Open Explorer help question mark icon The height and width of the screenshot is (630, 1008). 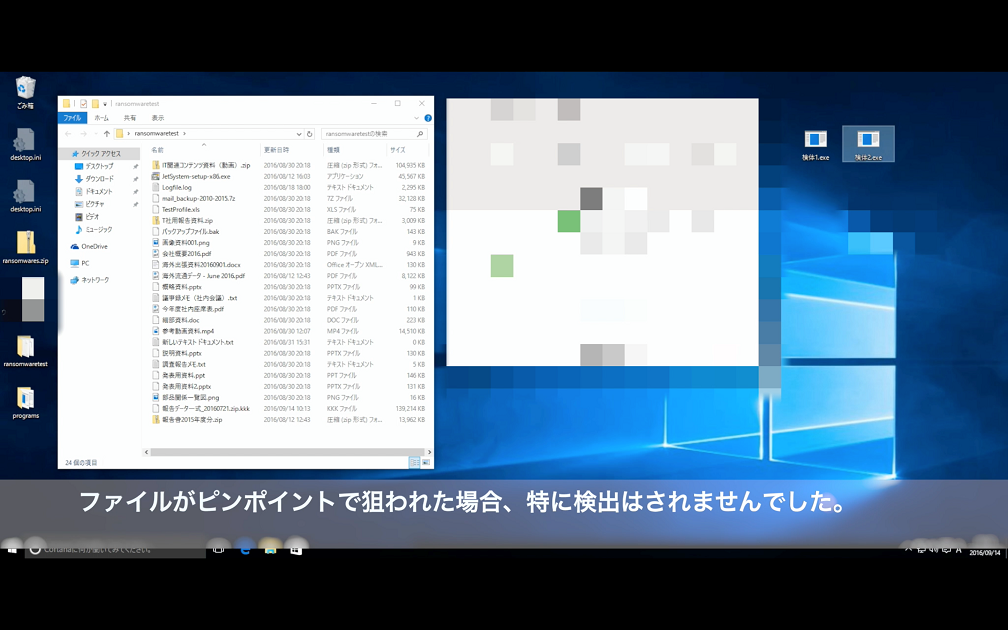pyautogui.click(x=428, y=117)
